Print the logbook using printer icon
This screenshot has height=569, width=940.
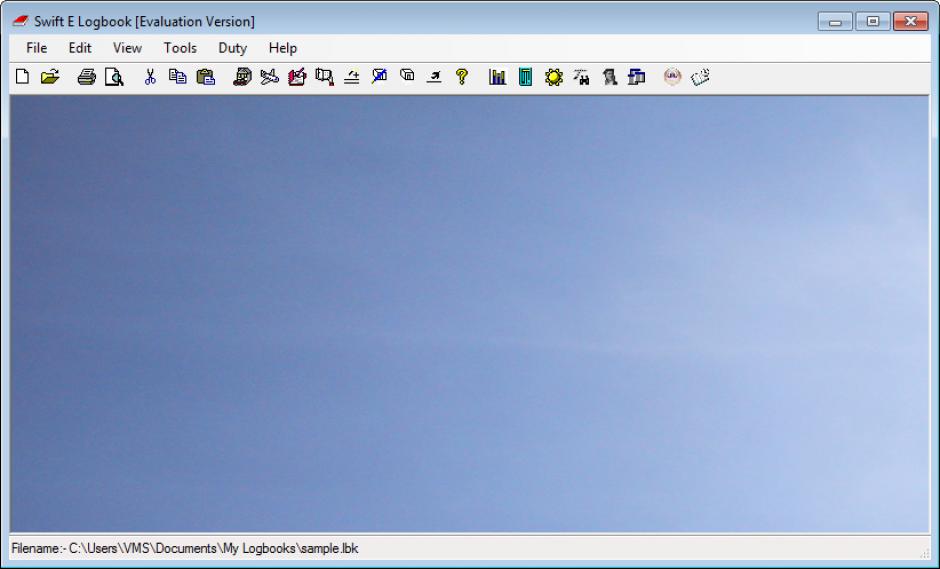[x=87, y=77]
